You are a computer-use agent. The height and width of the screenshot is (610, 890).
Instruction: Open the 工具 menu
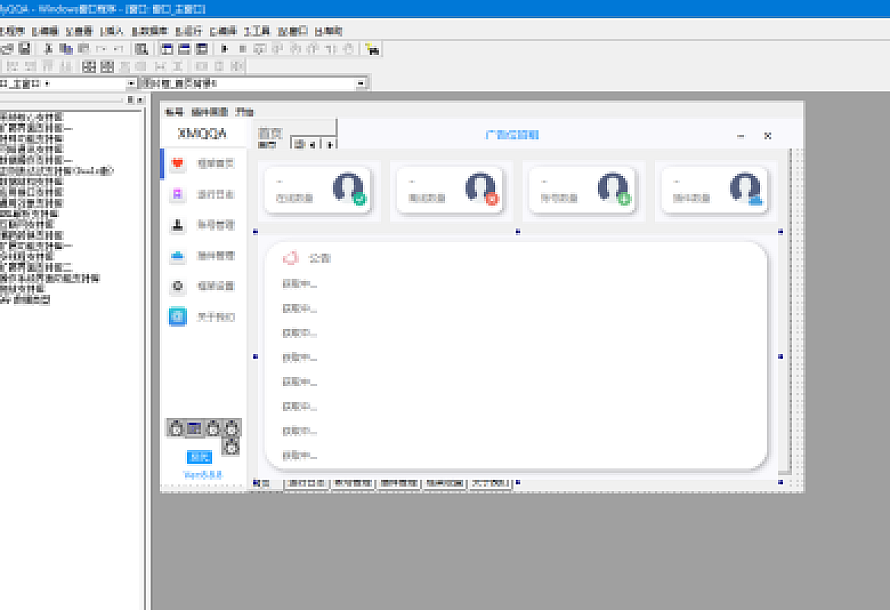pyautogui.click(x=259, y=30)
